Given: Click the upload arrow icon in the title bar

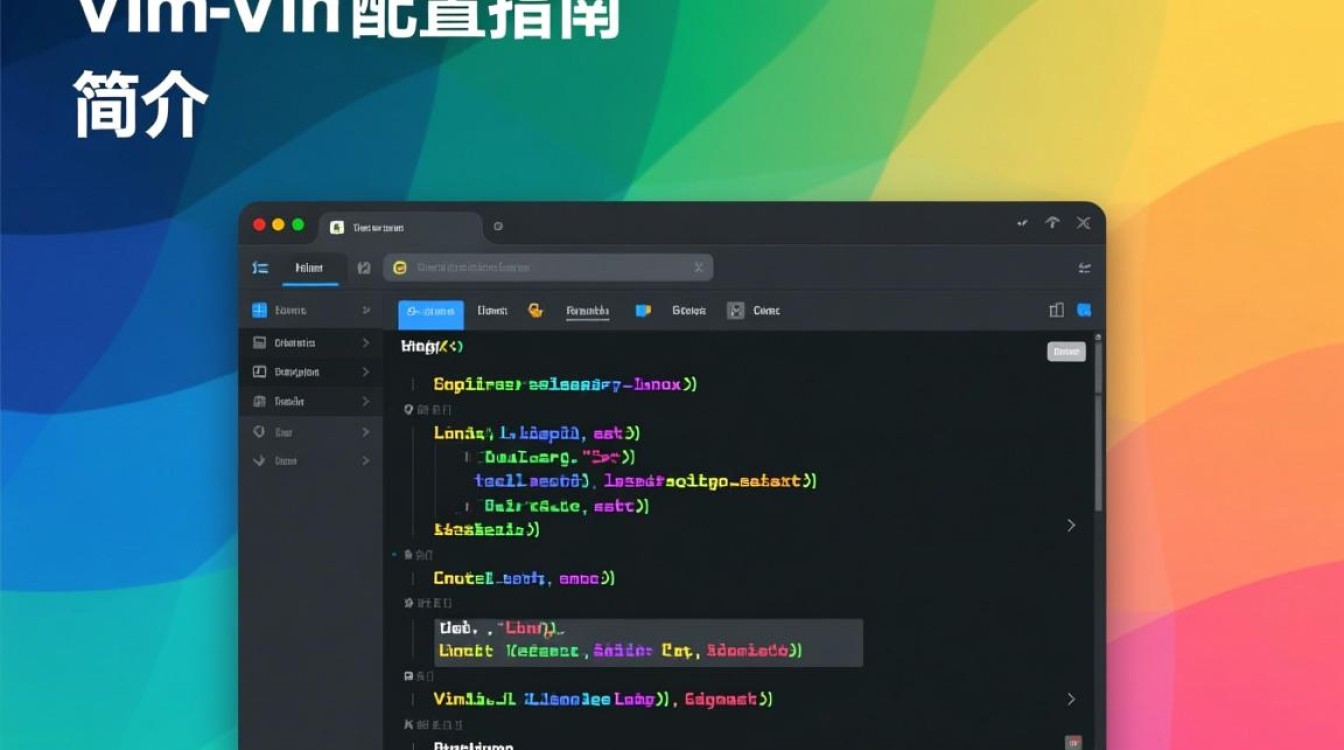Looking at the screenshot, I should [1052, 223].
